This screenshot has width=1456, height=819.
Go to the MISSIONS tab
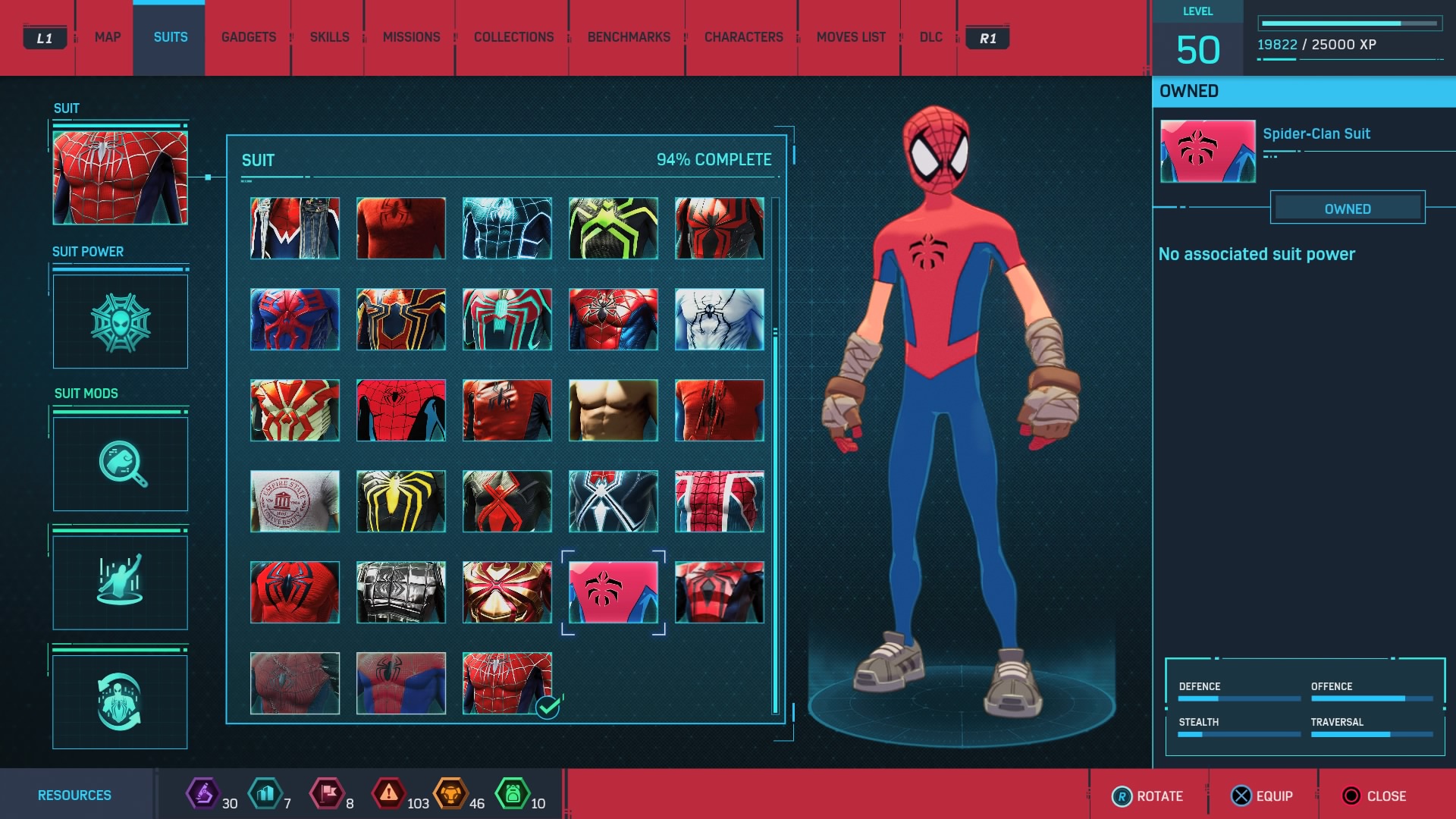click(x=411, y=37)
